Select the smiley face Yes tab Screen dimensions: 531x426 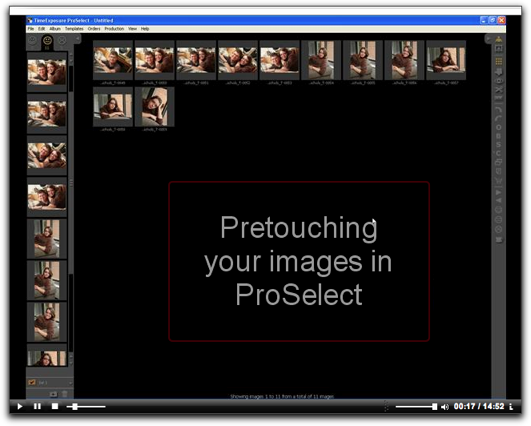[x=47, y=41]
